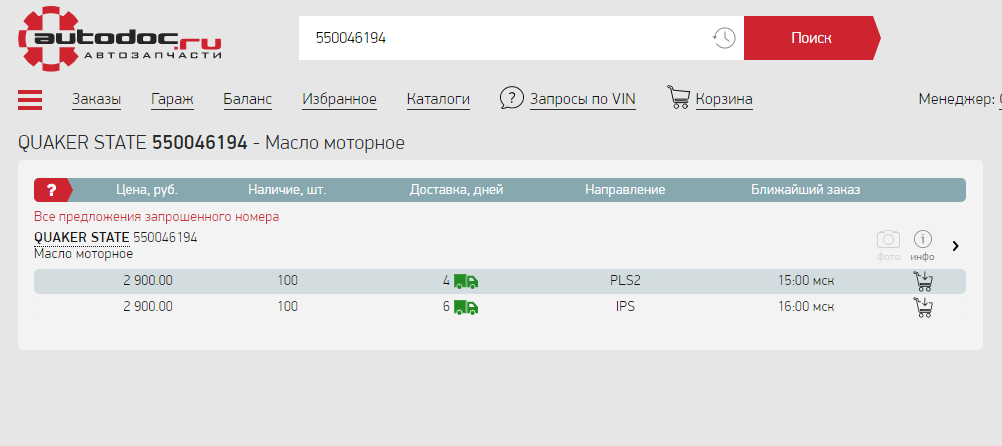The image size is (1002, 446).
Task: Click 'Все предложения запрошенного номера' text
Action: click(157, 217)
